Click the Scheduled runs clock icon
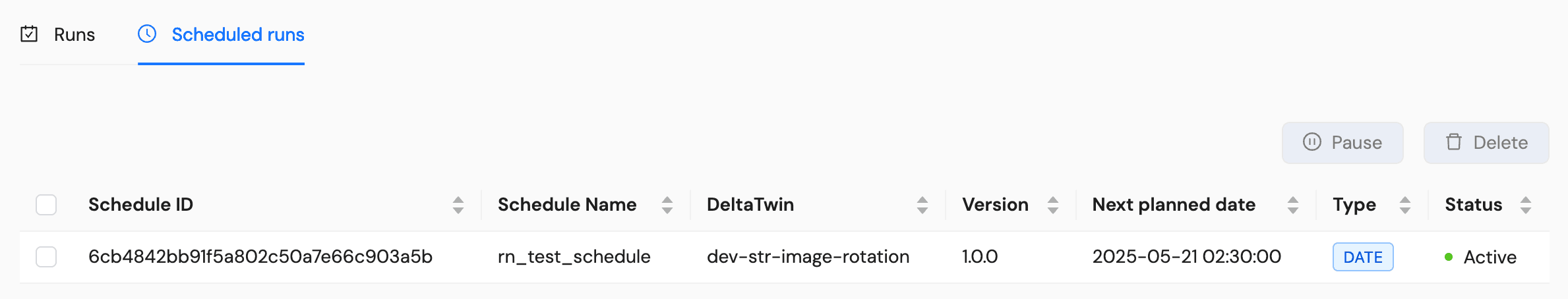This screenshot has height=299, width=1568. click(147, 34)
